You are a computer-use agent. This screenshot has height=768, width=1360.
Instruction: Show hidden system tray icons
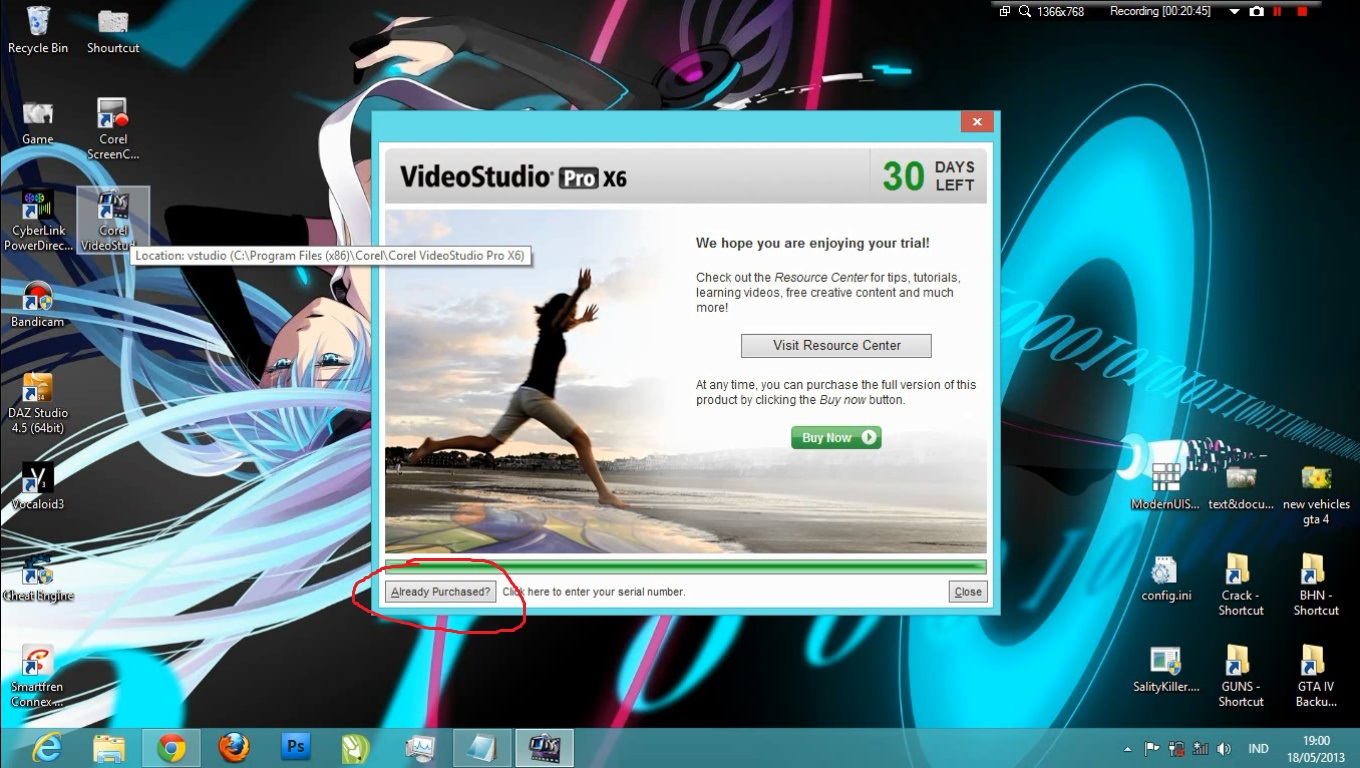coord(1128,748)
